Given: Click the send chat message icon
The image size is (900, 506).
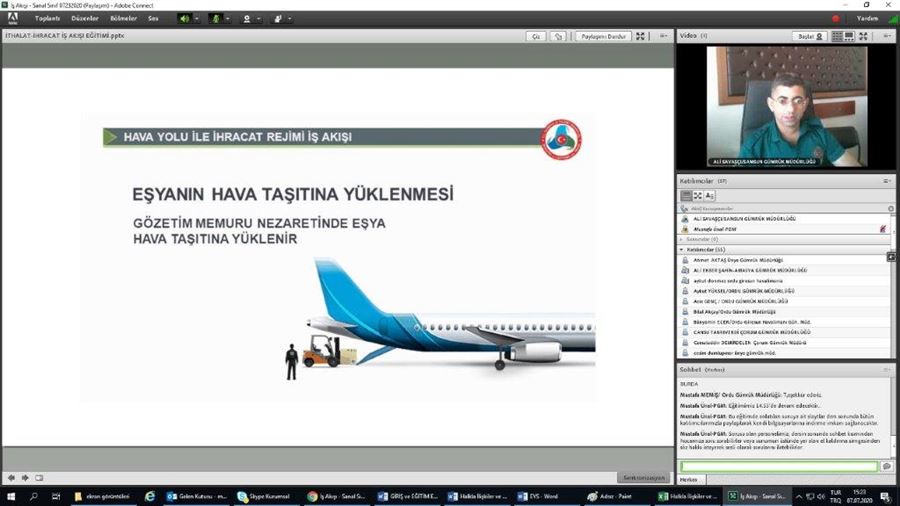Looking at the screenshot, I should [x=887, y=467].
